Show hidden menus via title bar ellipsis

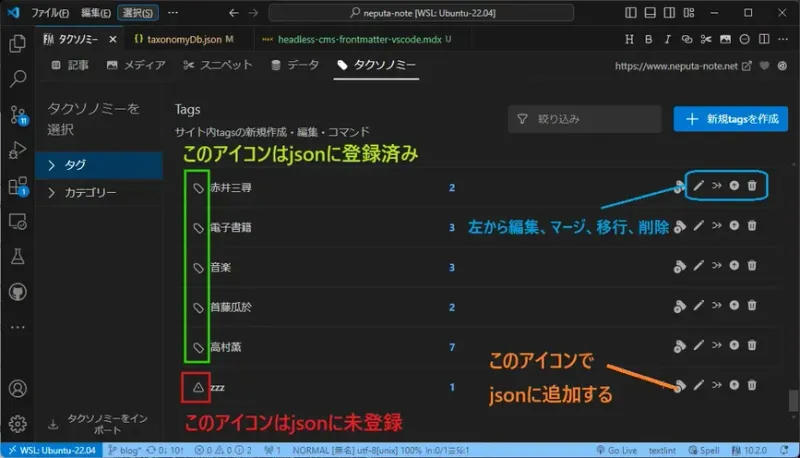pyautogui.click(x=173, y=13)
